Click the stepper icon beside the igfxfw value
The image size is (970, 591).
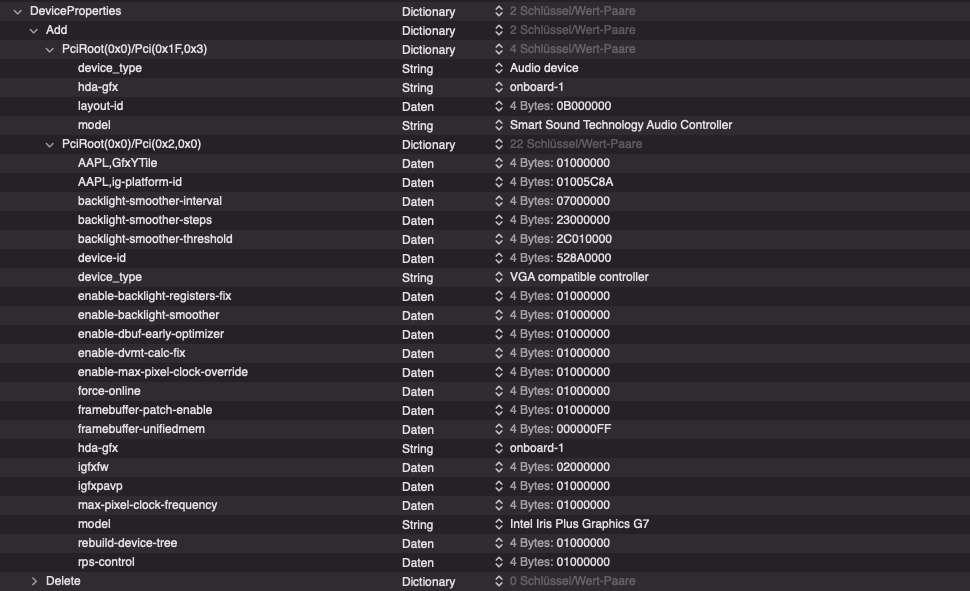(500, 467)
